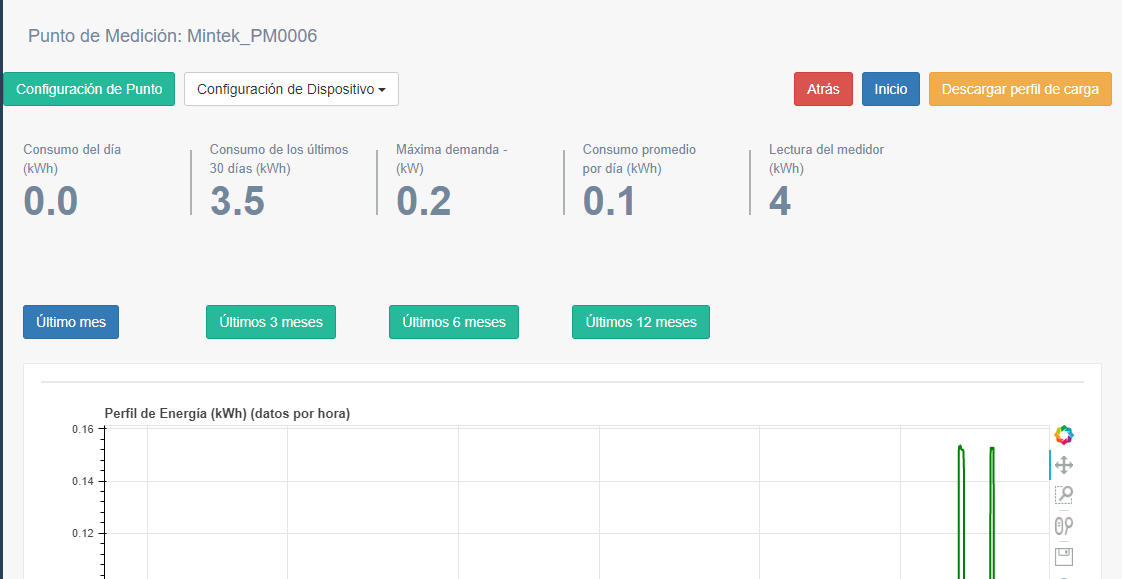
Task: Click the Lectura del medidor value 4
Action: pos(780,201)
